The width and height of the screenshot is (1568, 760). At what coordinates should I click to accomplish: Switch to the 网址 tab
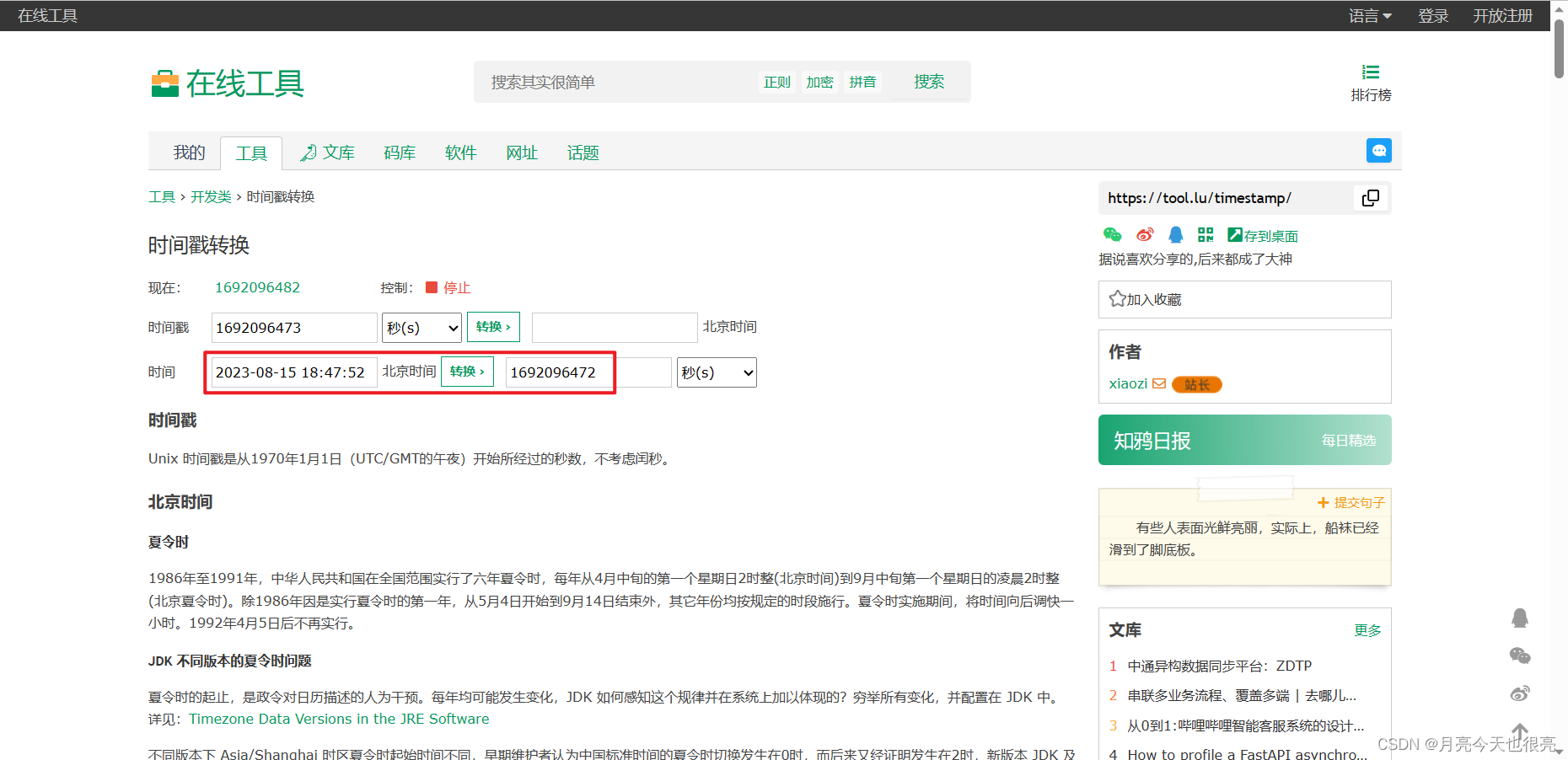pos(522,153)
